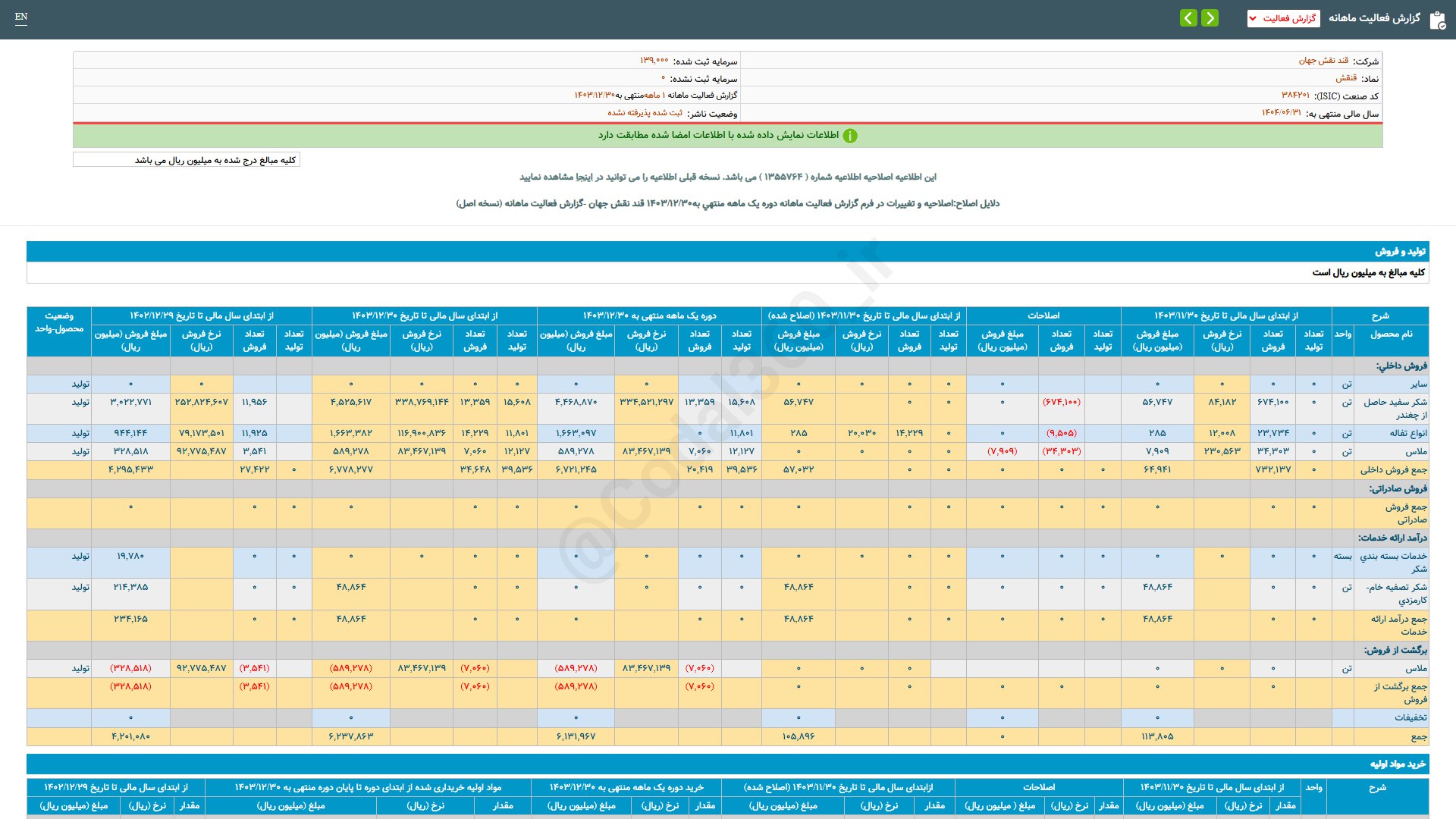Click year-to-date grand total '۶,۲۳۷,۸۶۳'

tap(351, 736)
